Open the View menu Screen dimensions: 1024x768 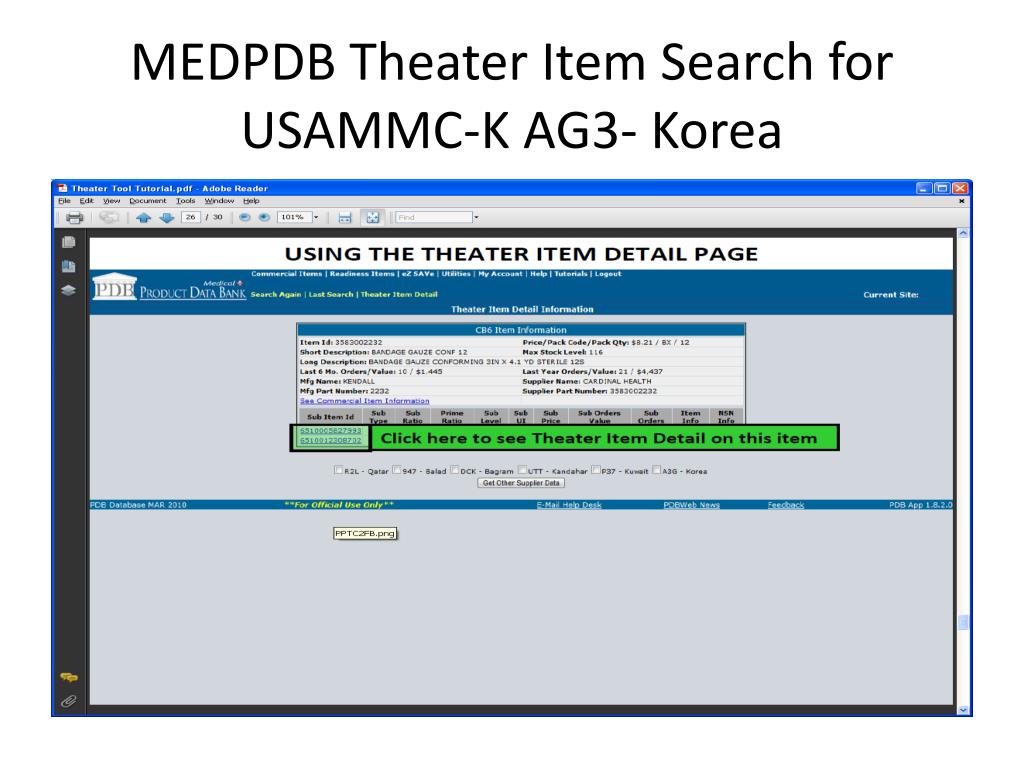point(112,201)
